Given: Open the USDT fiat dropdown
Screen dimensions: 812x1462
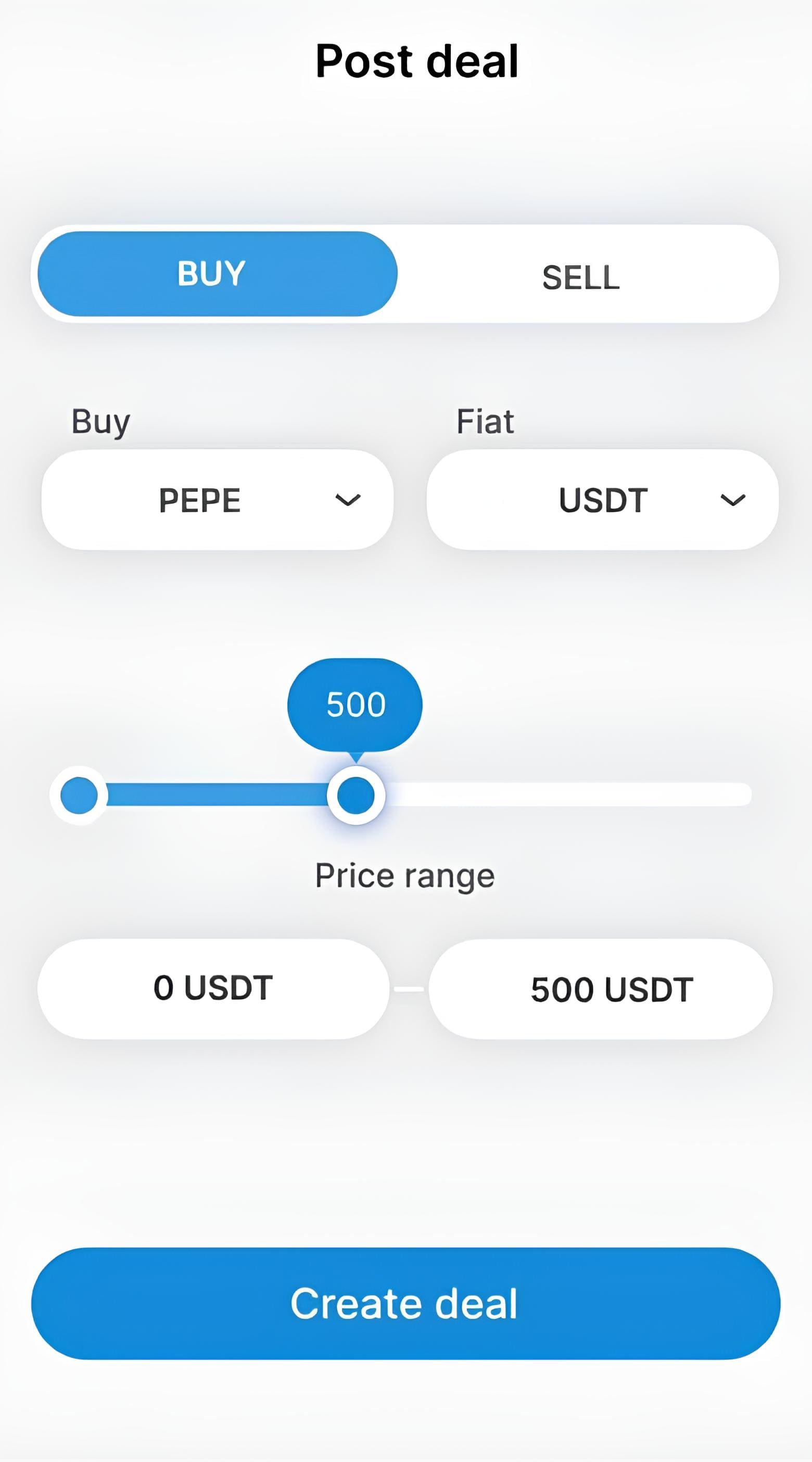Looking at the screenshot, I should 602,500.
